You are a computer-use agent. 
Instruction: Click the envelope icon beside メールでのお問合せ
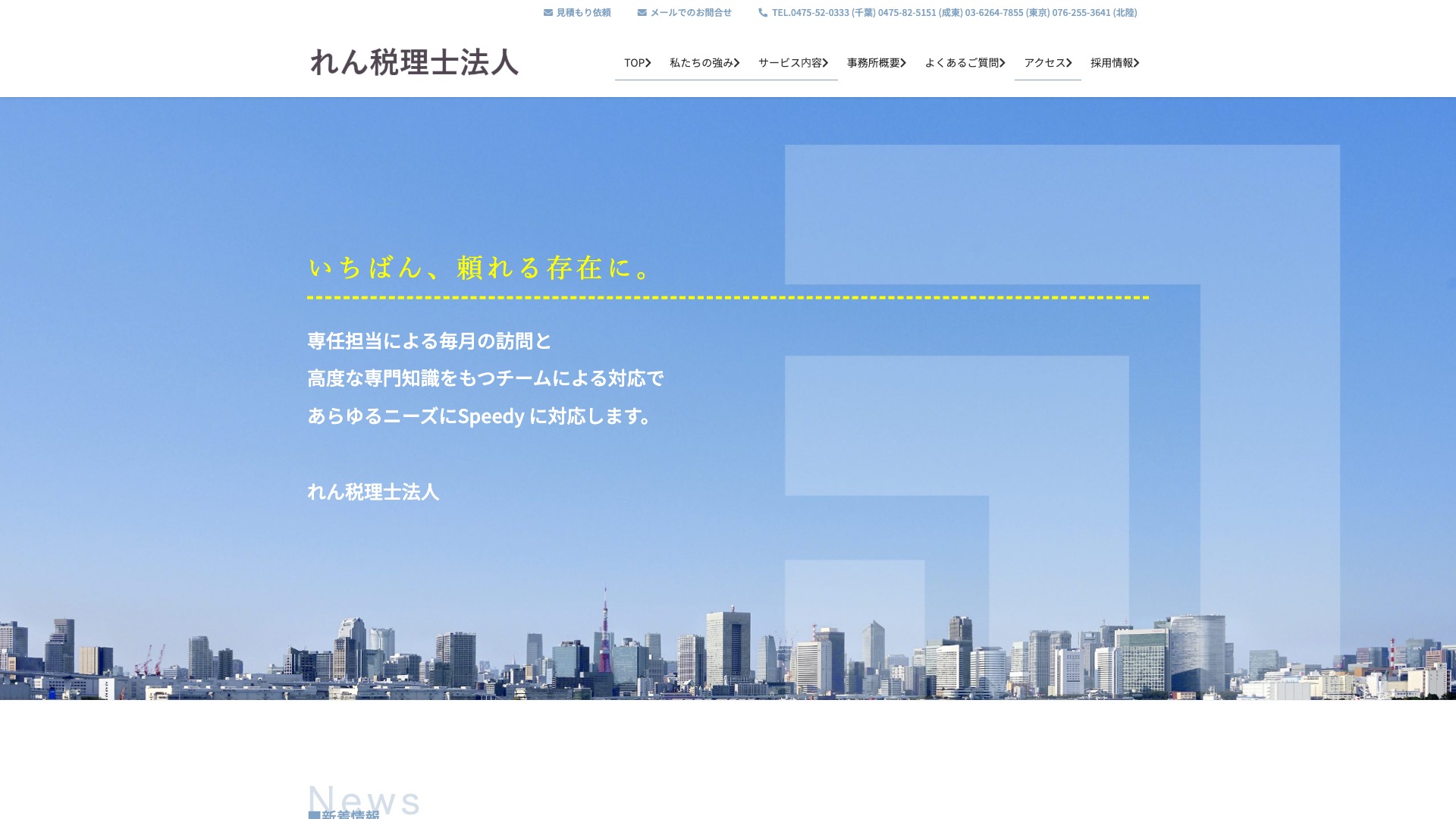(x=642, y=13)
